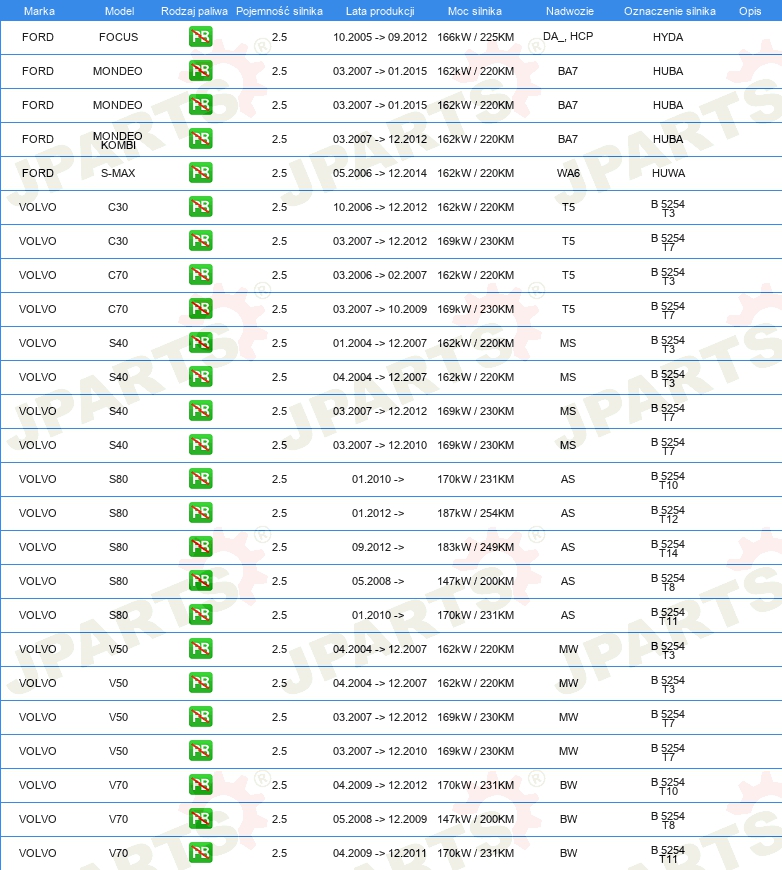The width and height of the screenshot is (782, 870).
Task: Click fuel icon in V70 05.2008 row
Action: tap(200, 818)
